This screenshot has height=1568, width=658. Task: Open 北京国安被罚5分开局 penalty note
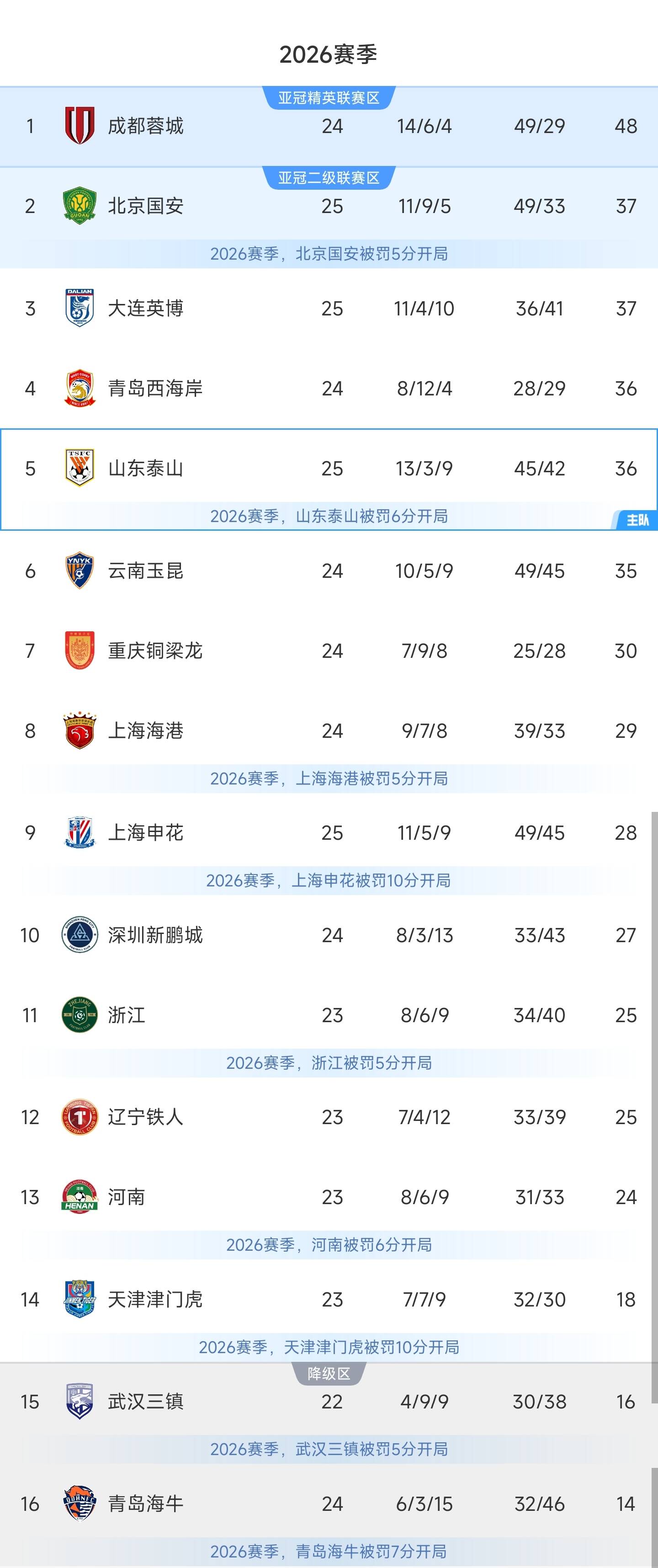click(x=329, y=253)
